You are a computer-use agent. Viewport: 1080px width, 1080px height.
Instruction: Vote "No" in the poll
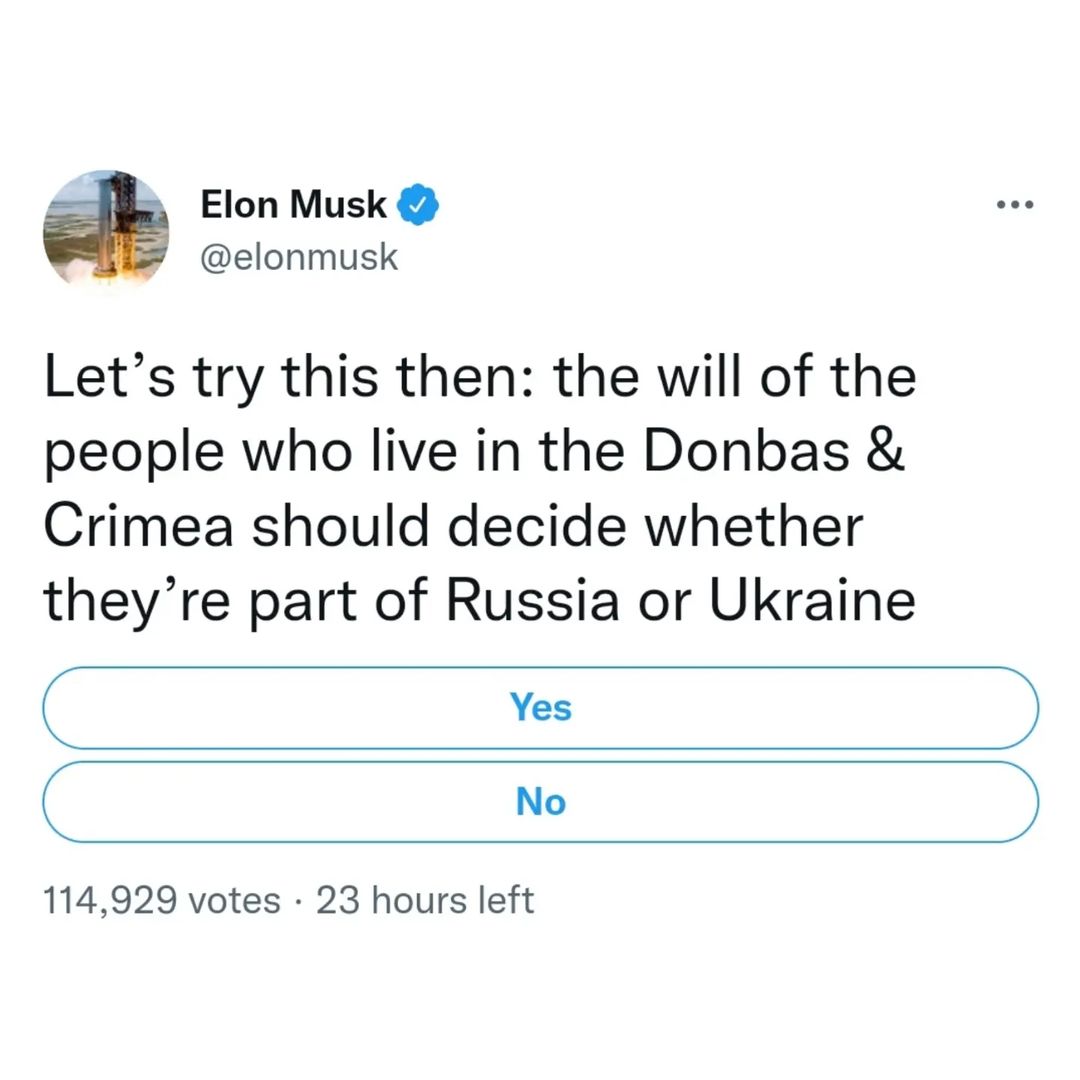540,801
